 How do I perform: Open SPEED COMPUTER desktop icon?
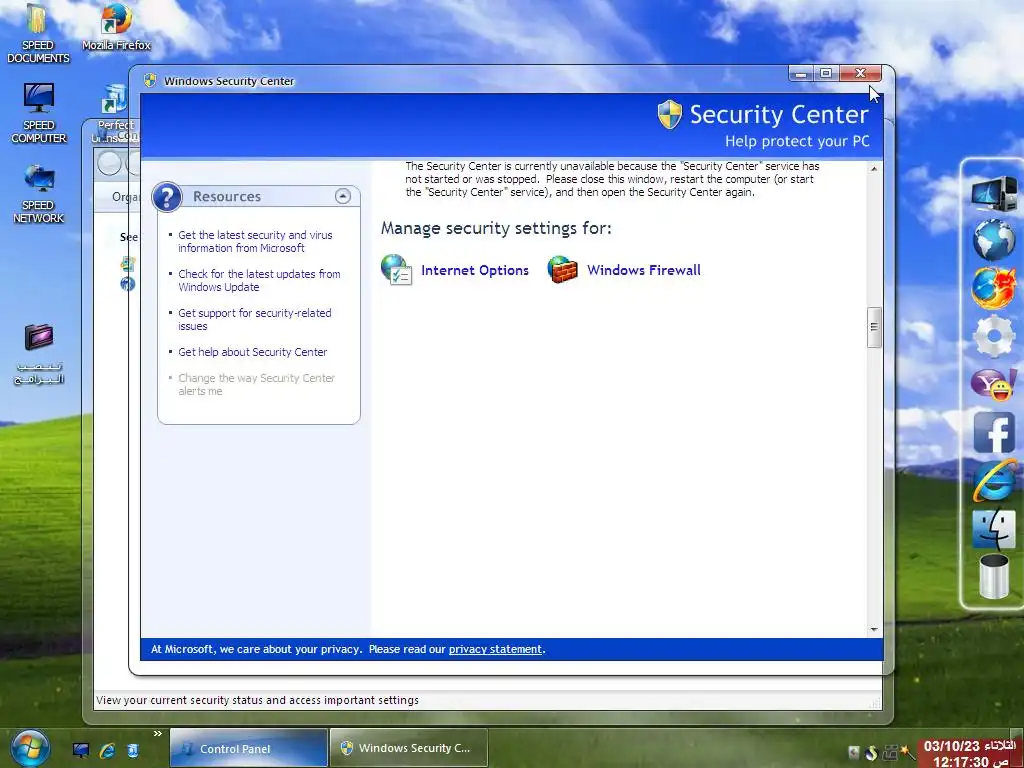coord(39,113)
